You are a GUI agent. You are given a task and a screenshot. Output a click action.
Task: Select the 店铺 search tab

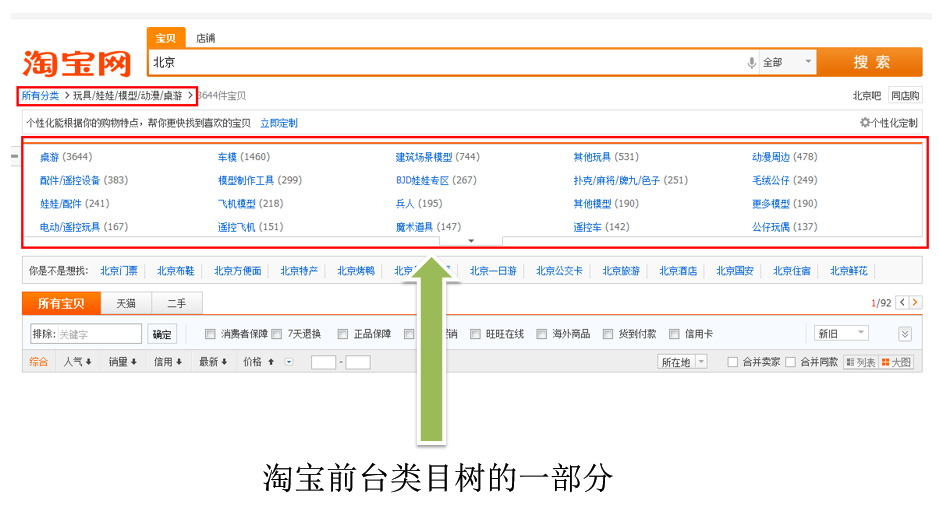[205, 38]
